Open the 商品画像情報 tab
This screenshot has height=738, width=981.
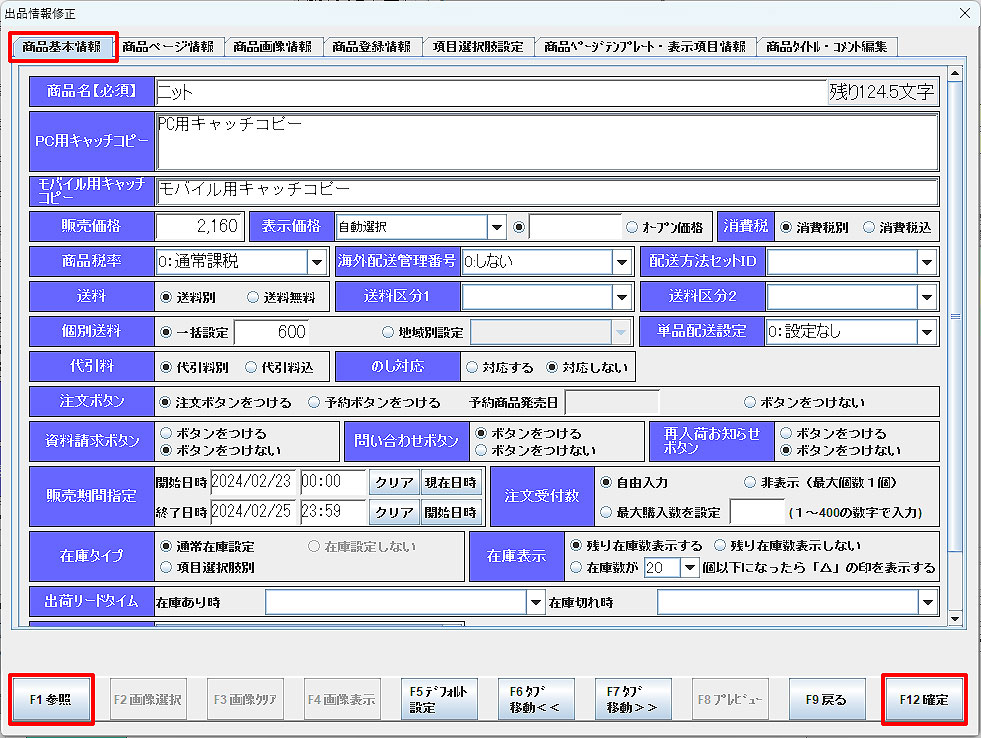(272, 47)
